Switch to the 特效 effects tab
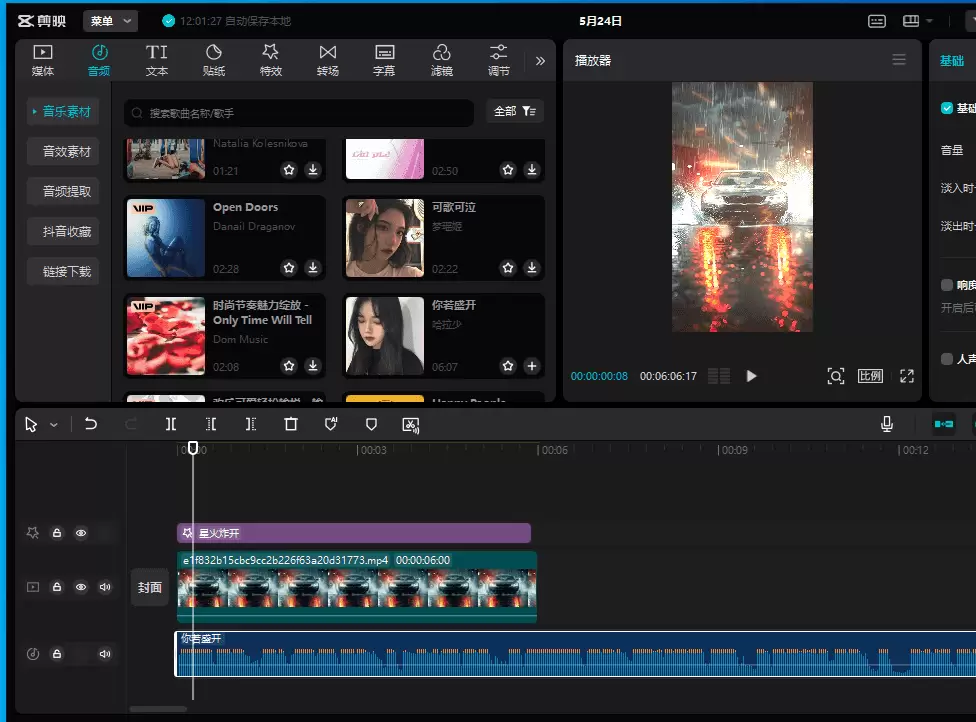 (270, 60)
